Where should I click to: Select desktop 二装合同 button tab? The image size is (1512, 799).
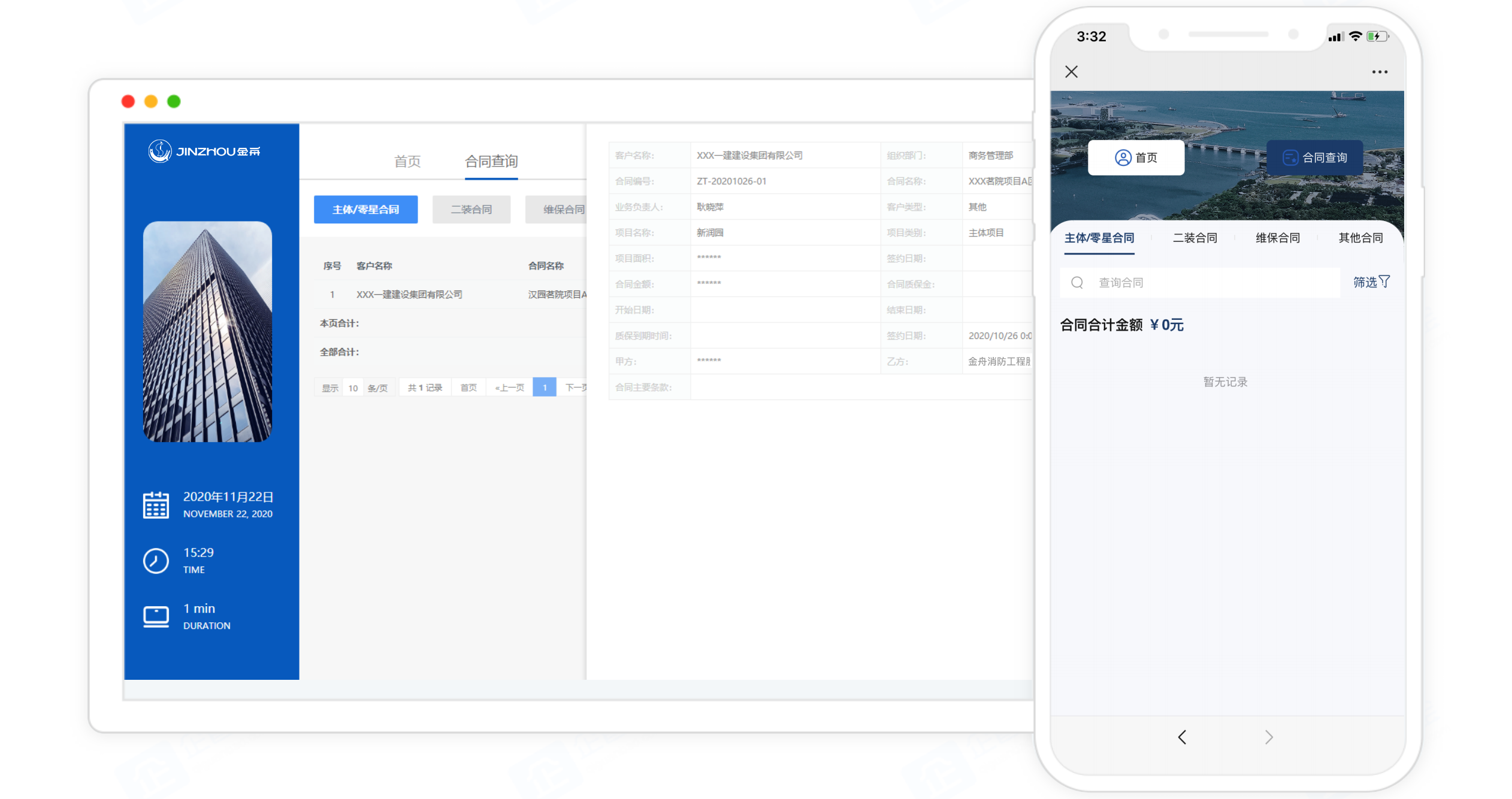pos(471,210)
